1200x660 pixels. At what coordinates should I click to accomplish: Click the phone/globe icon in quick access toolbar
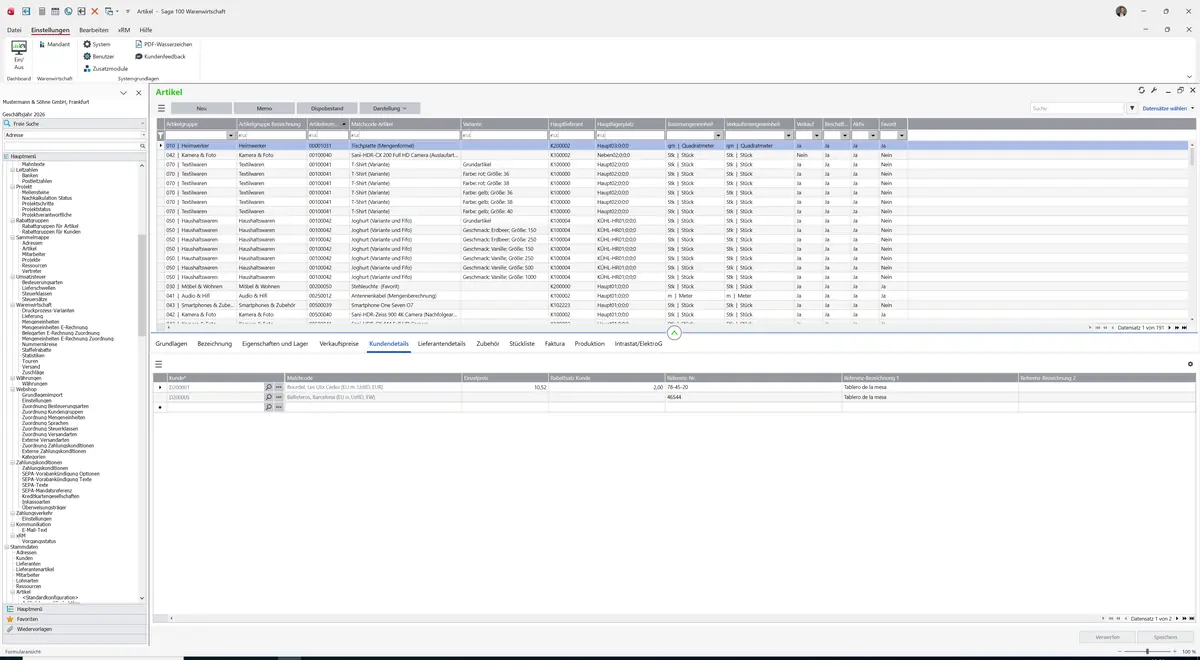(x=68, y=11)
